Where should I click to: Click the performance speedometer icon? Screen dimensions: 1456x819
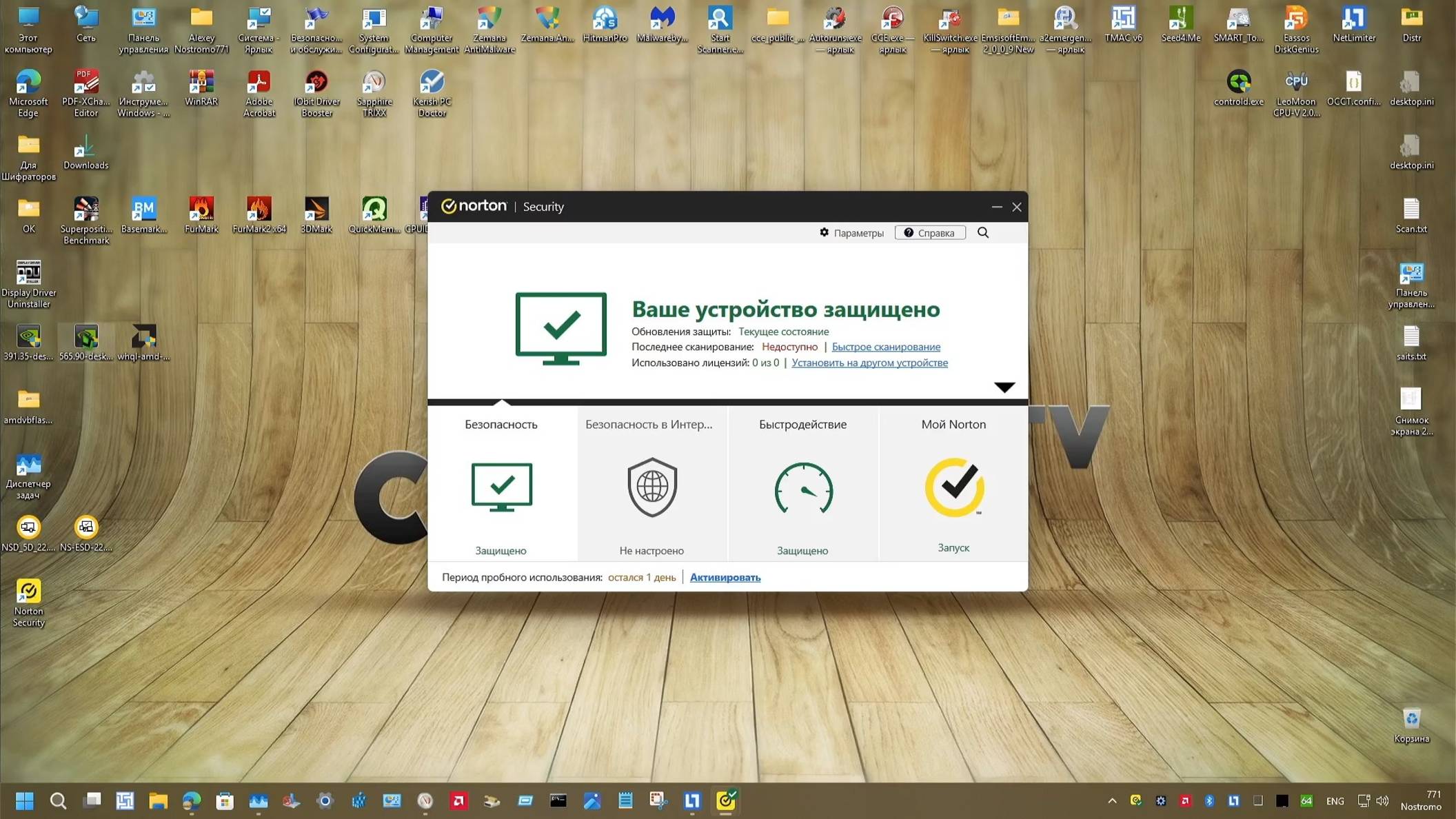[x=802, y=488]
